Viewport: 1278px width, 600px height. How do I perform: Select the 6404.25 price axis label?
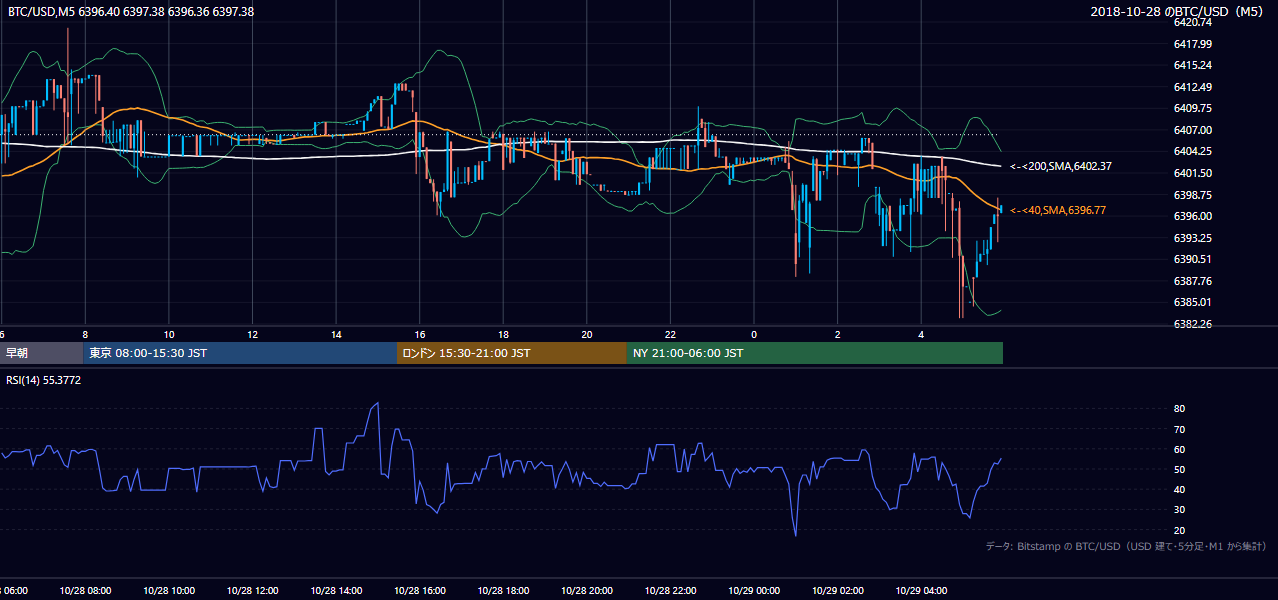coord(1193,151)
